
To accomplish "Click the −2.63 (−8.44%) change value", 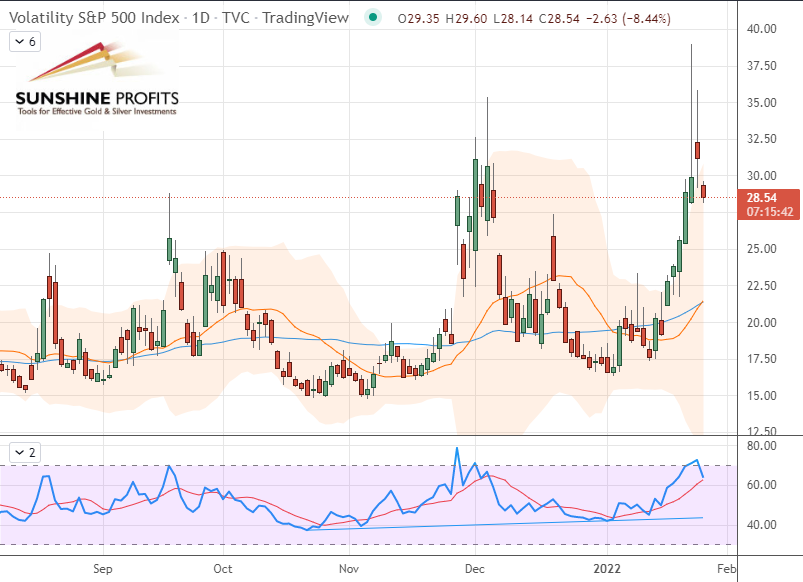I will click(x=628, y=19).
